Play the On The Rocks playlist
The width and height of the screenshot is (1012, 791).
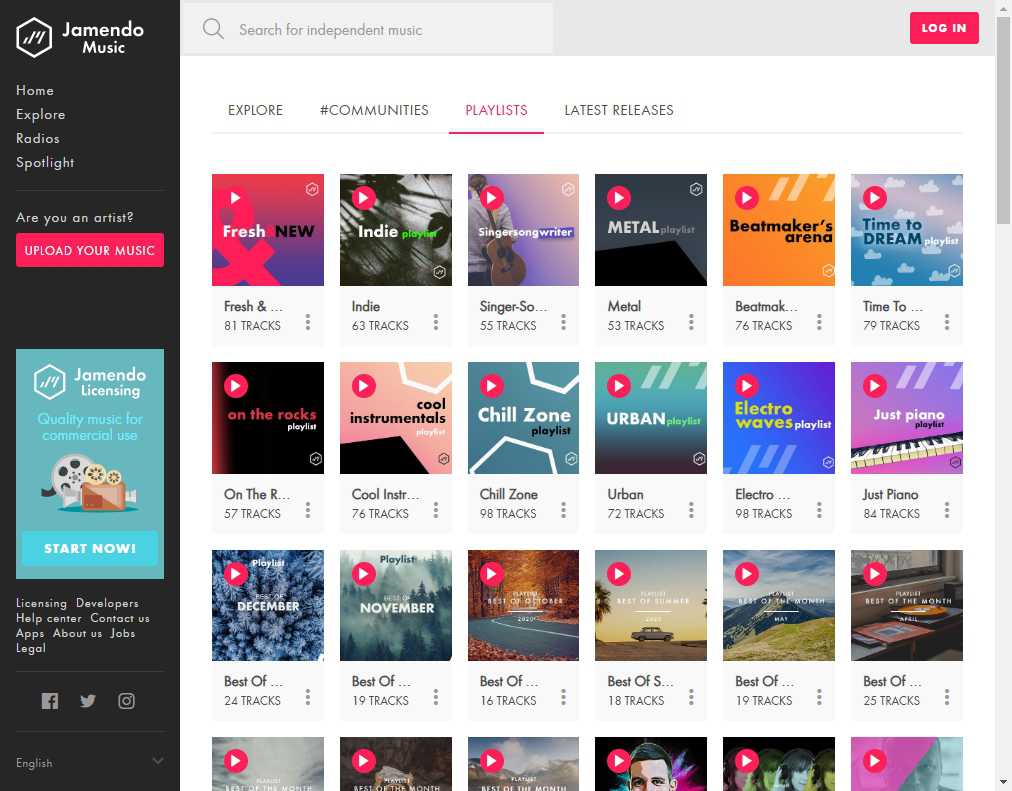click(236, 386)
